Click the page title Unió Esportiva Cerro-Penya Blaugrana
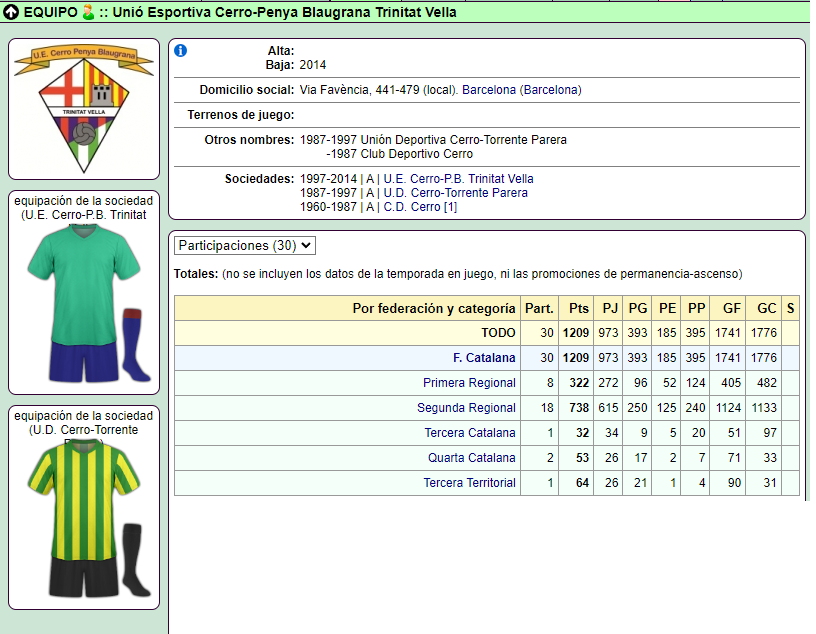The width and height of the screenshot is (816, 634). [x=285, y=12]
